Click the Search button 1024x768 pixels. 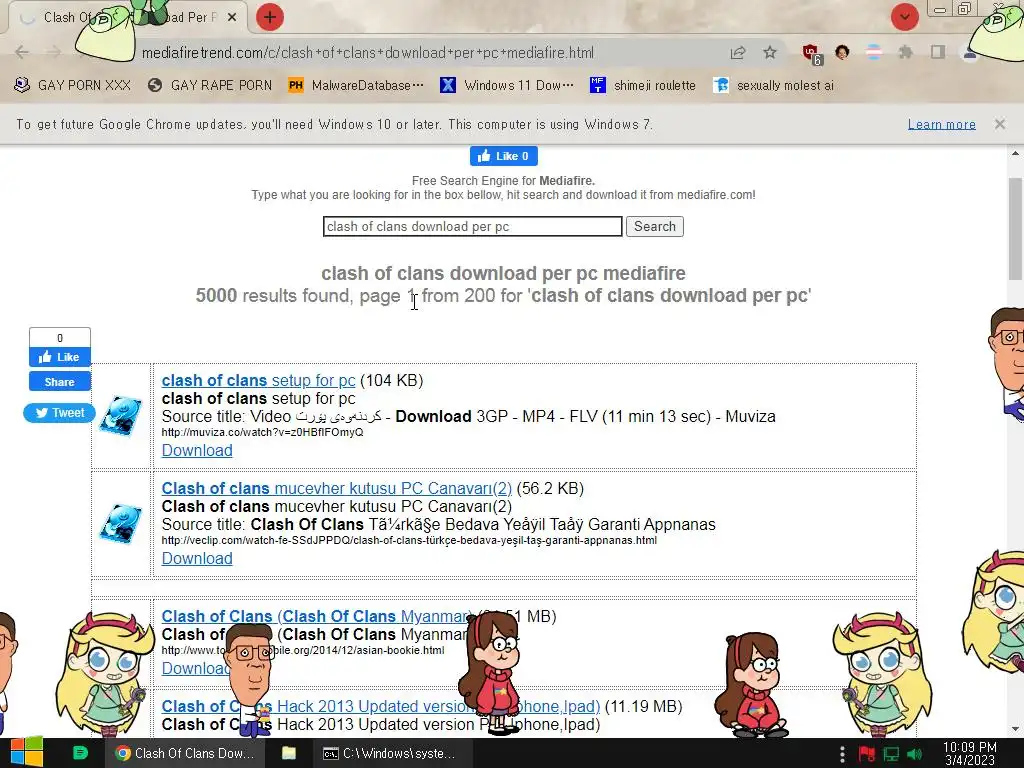pos(654,227)
